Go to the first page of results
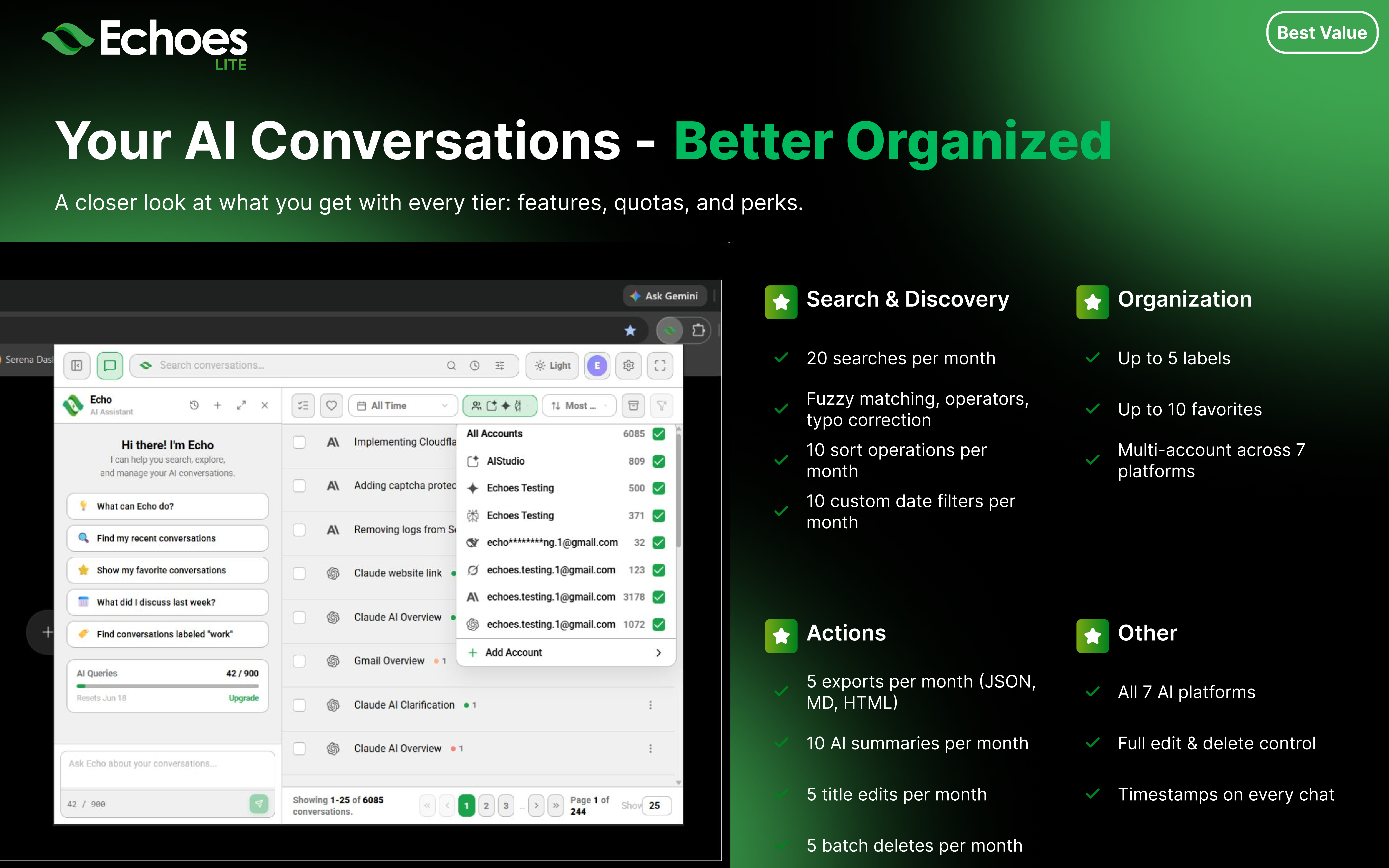 pyautogui.click(x=427, y=806)
